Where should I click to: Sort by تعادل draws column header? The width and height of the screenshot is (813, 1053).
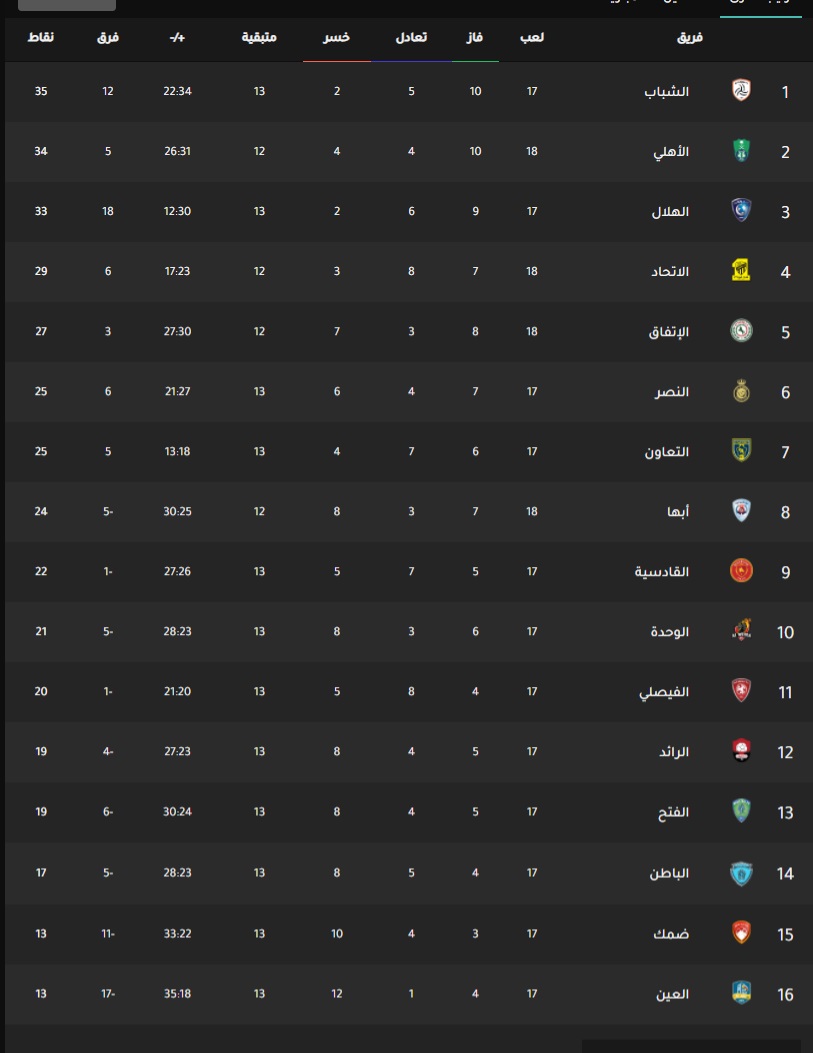[x=411, y=37]
